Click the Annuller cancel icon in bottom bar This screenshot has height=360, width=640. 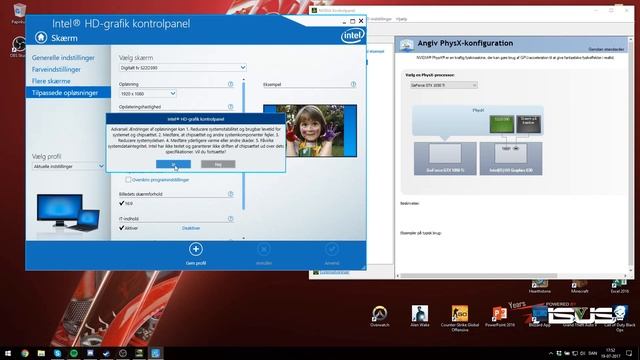tap(264, 249)
